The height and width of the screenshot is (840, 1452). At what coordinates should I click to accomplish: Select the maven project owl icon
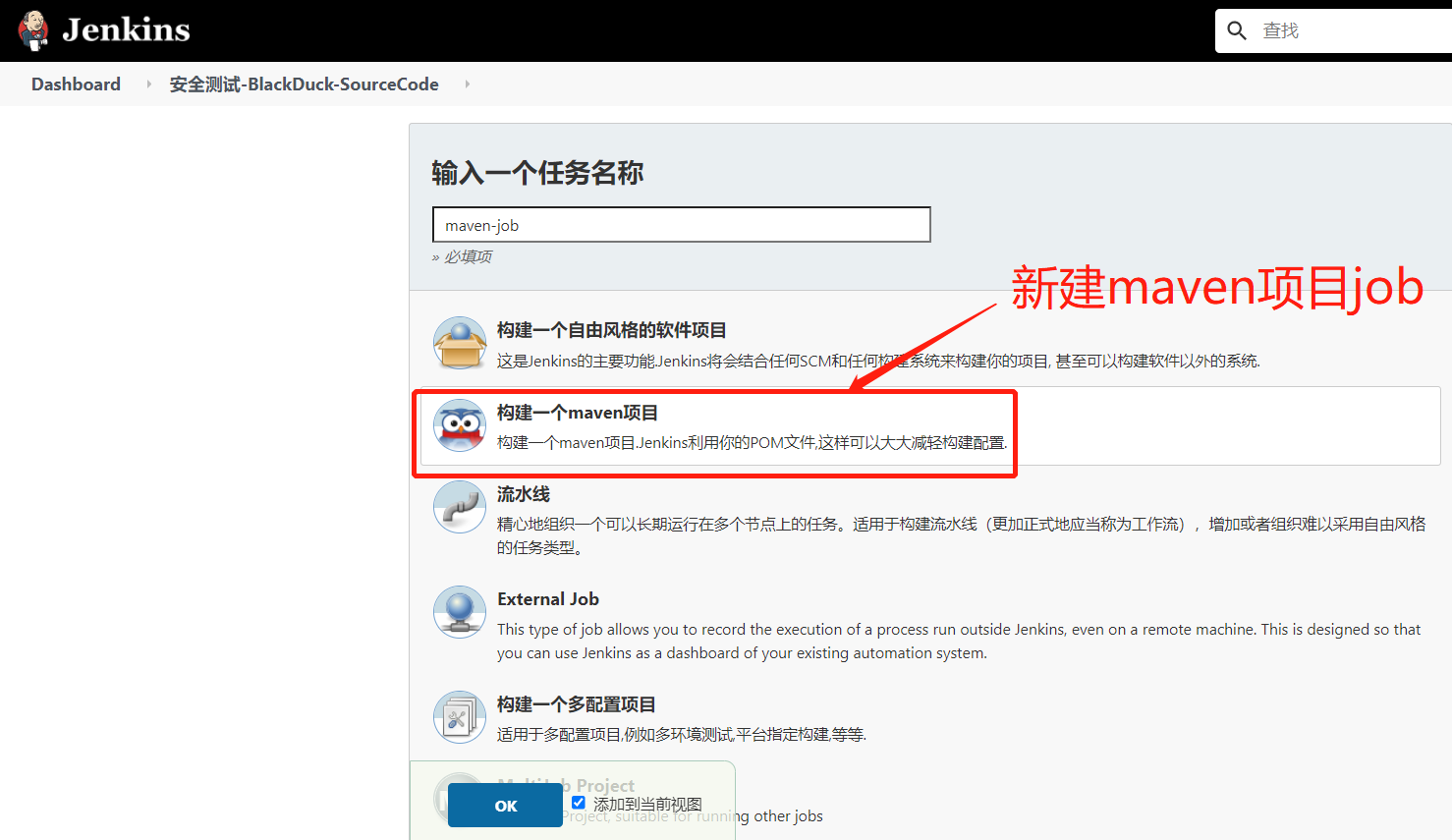459,426
